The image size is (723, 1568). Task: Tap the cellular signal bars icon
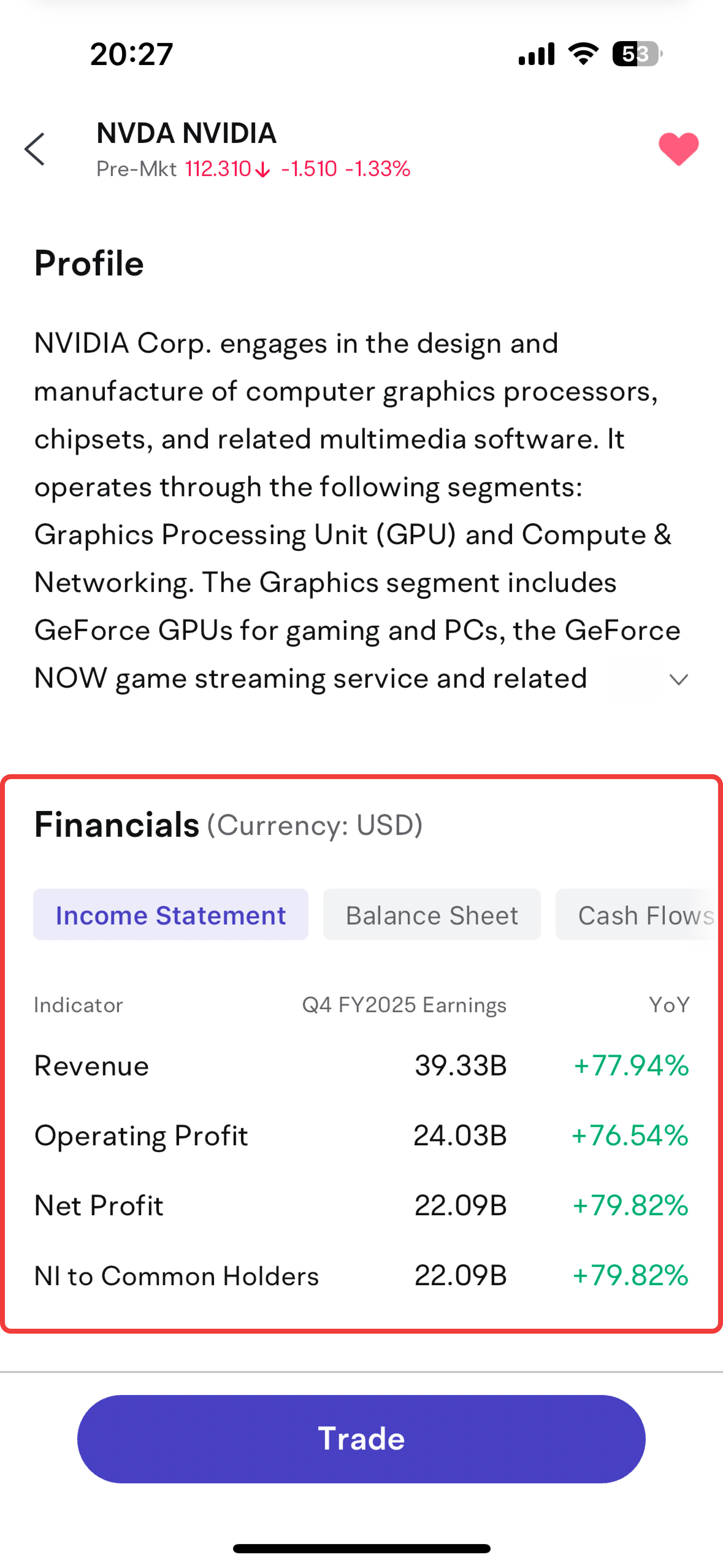click(x=536, y=54)
